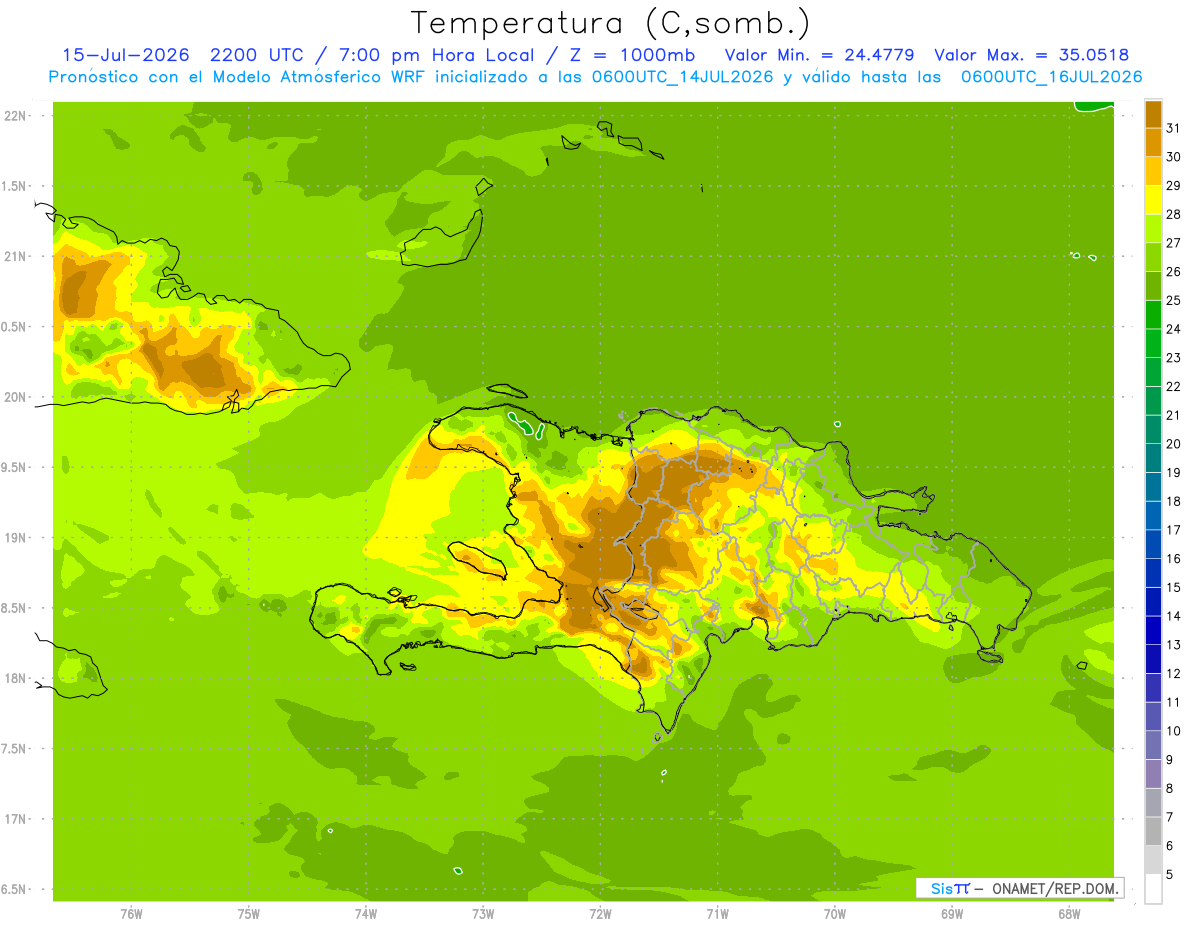This screenshot has height=927, width=1200.
Task: Click the "6.5N" latitude axis label
Action: point(16,889)
